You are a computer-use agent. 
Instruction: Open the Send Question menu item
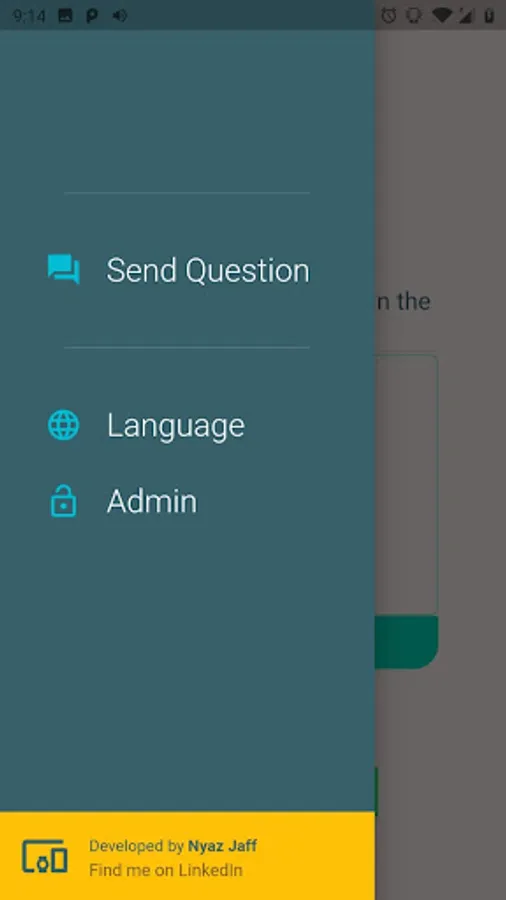(x=187, y=270)
